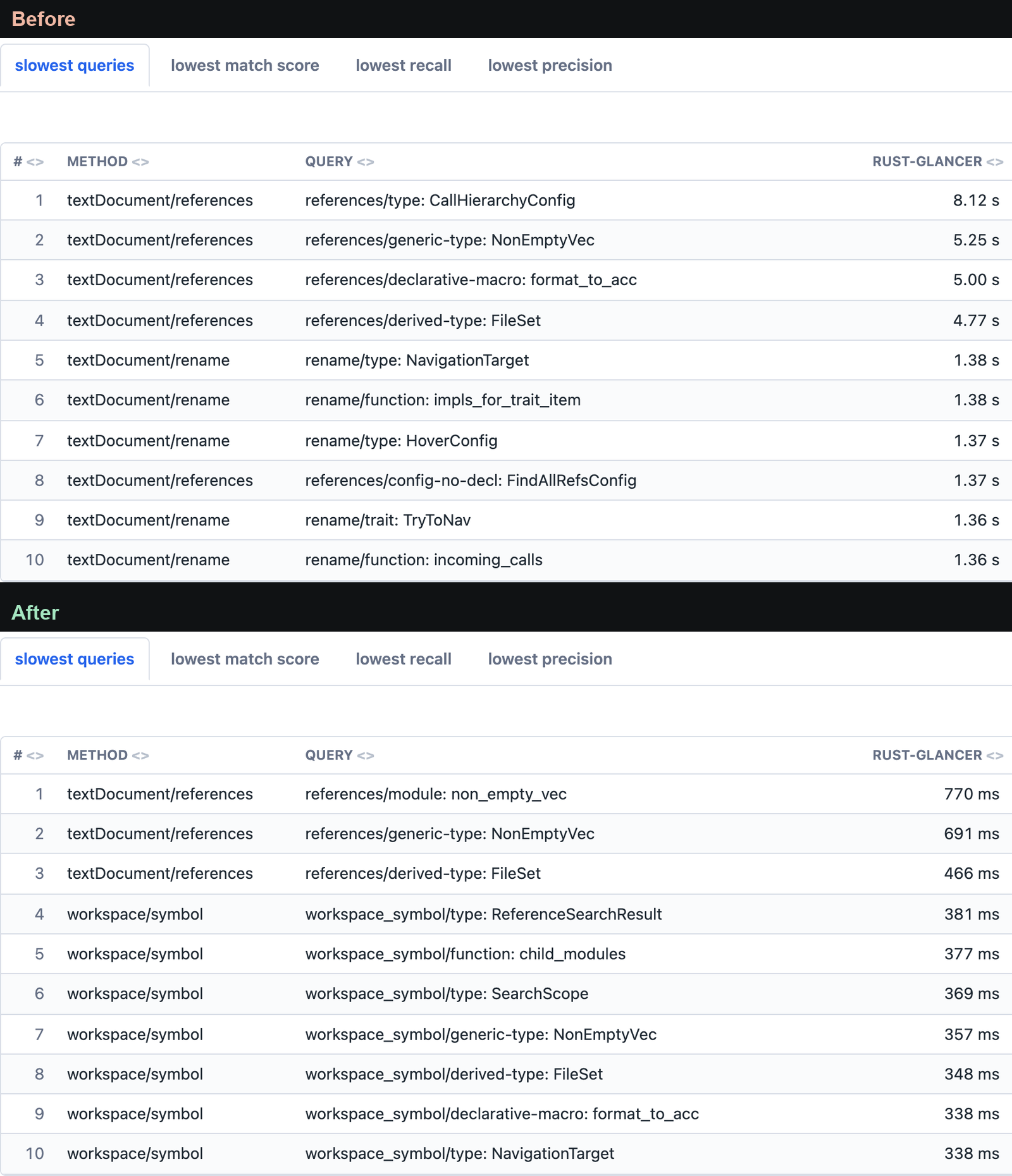Sort Before table by RUST-GLANCER column arrows
The image size is (1012, 1176).
coord(995,162)
